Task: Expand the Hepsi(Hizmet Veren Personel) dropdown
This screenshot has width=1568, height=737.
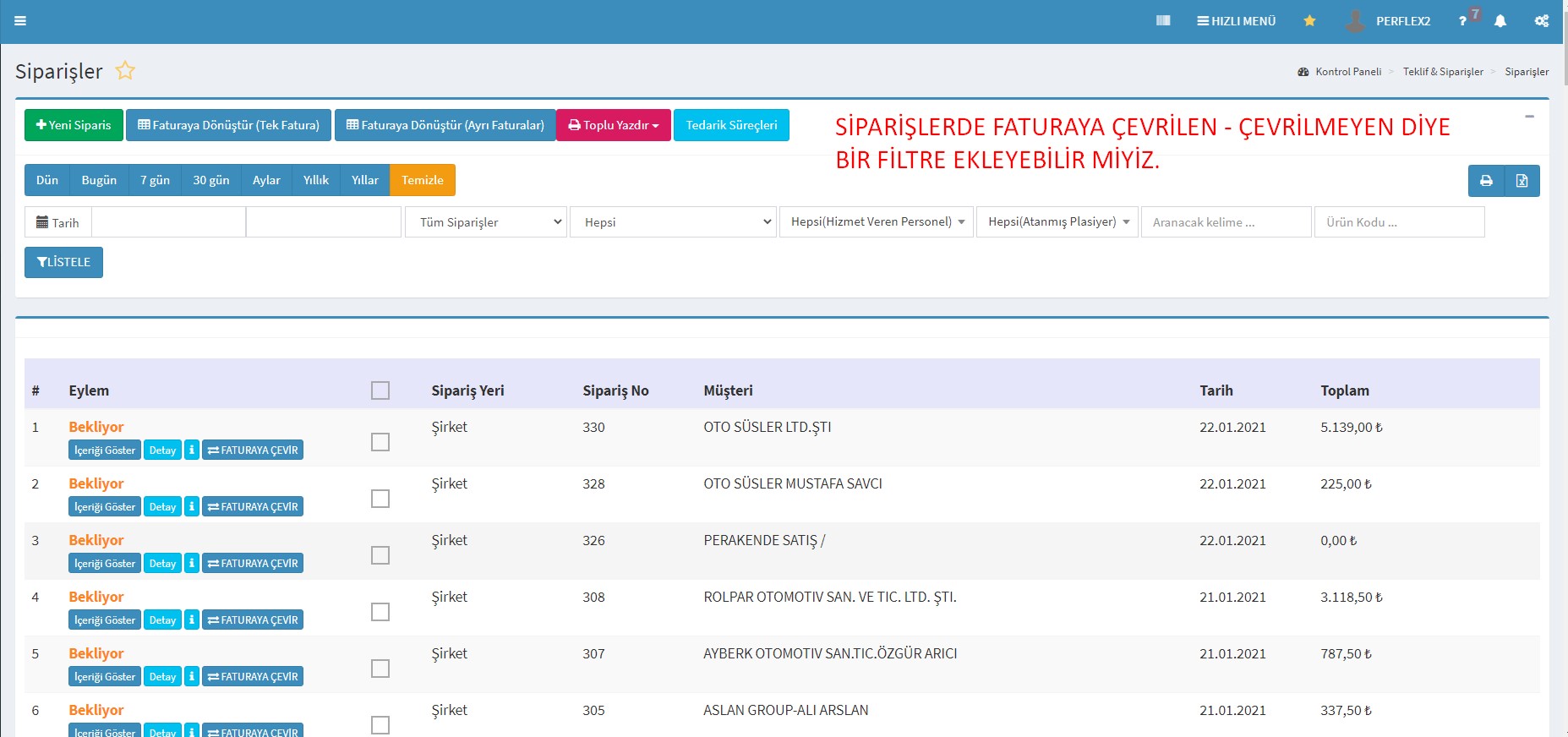Action: click(x=876, y=222)
